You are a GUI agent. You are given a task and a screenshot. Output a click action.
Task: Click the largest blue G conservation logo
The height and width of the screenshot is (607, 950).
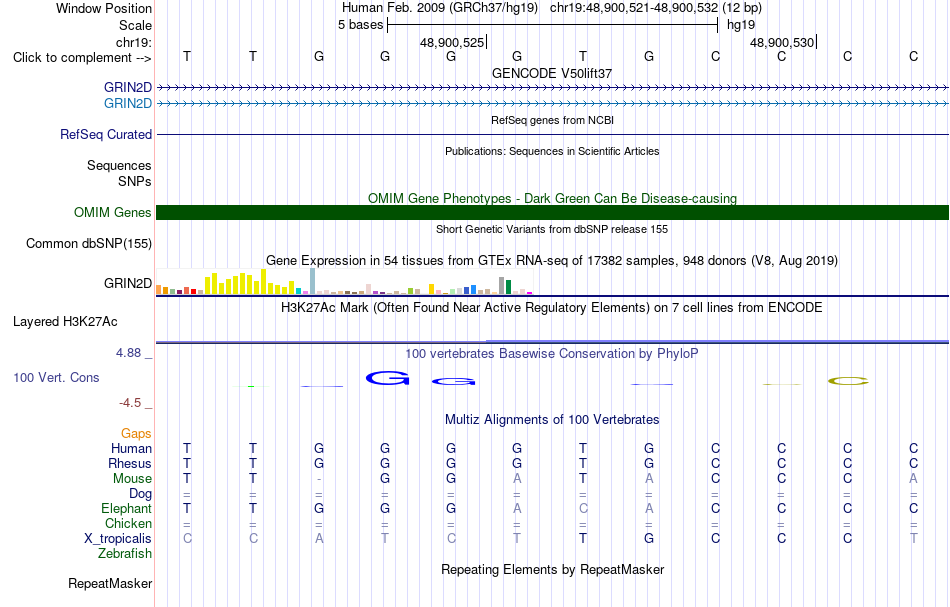pos(388,379)
